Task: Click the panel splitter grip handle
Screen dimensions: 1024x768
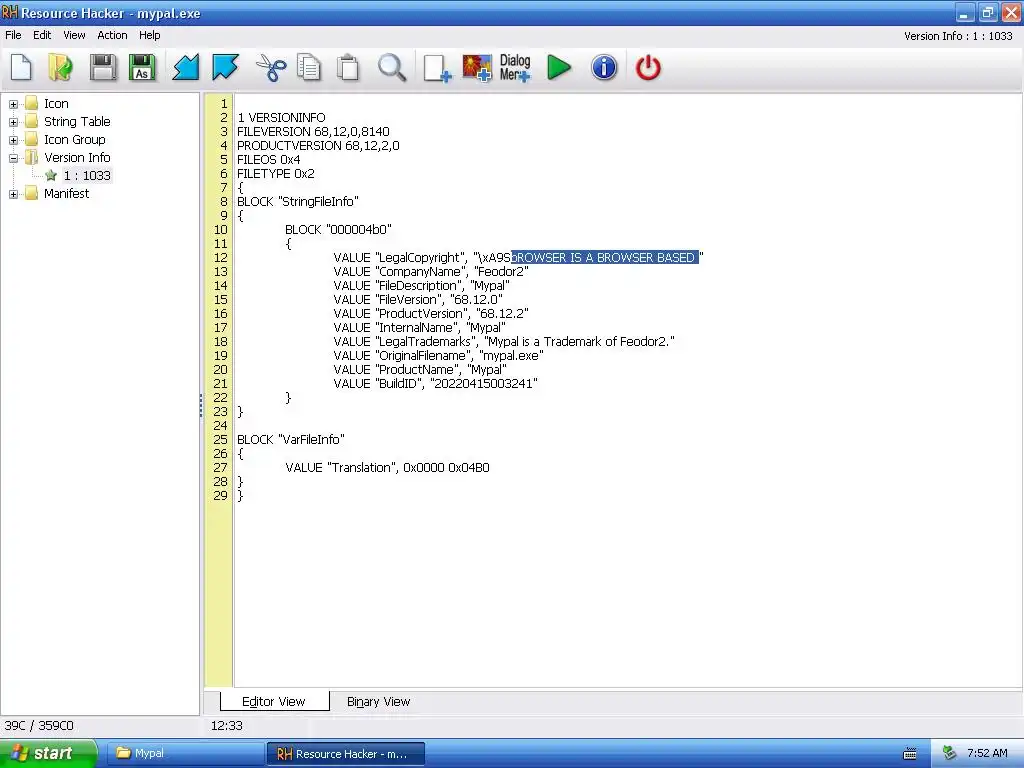Action: tap(201, 405)
